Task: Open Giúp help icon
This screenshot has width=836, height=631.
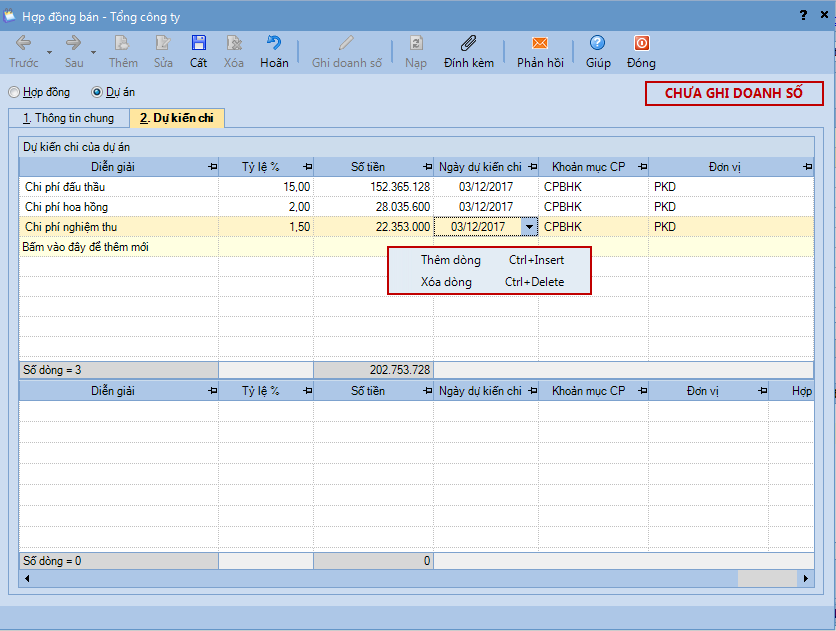Action: (598, 44)
